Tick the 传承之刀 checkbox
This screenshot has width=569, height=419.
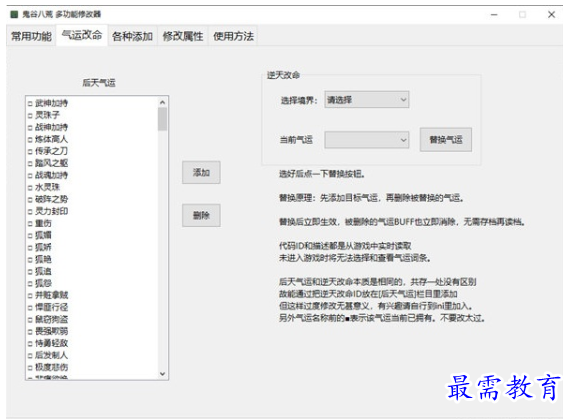pos(30,152)
